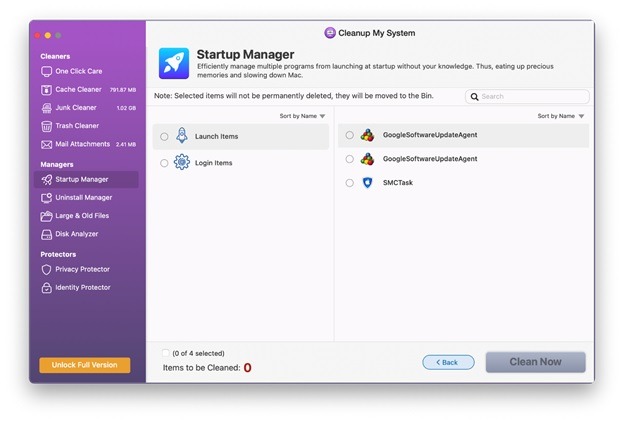Click the second GoogleSoftwareUpdateAgent balls icon
The image size is (624, 422).
click(x=367, y=159)
